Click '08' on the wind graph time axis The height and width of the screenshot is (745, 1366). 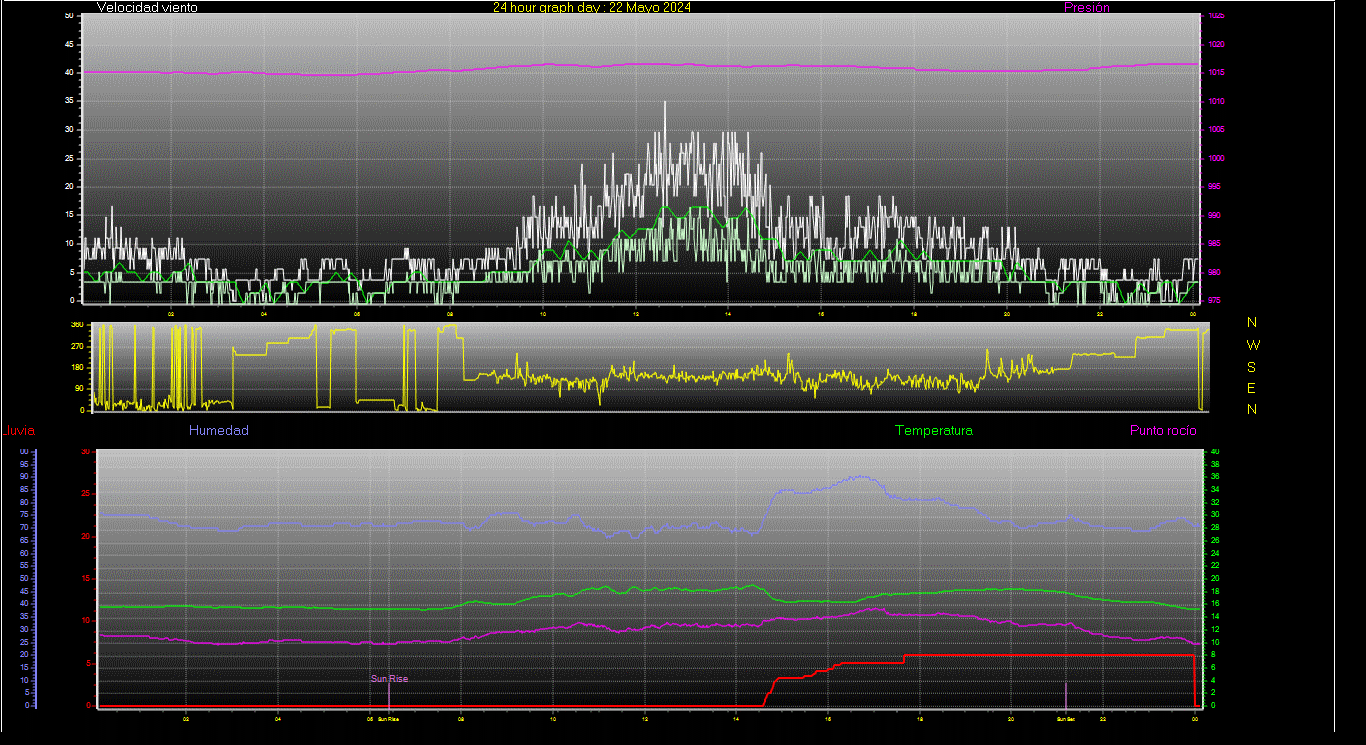click(x=450, y=314)
